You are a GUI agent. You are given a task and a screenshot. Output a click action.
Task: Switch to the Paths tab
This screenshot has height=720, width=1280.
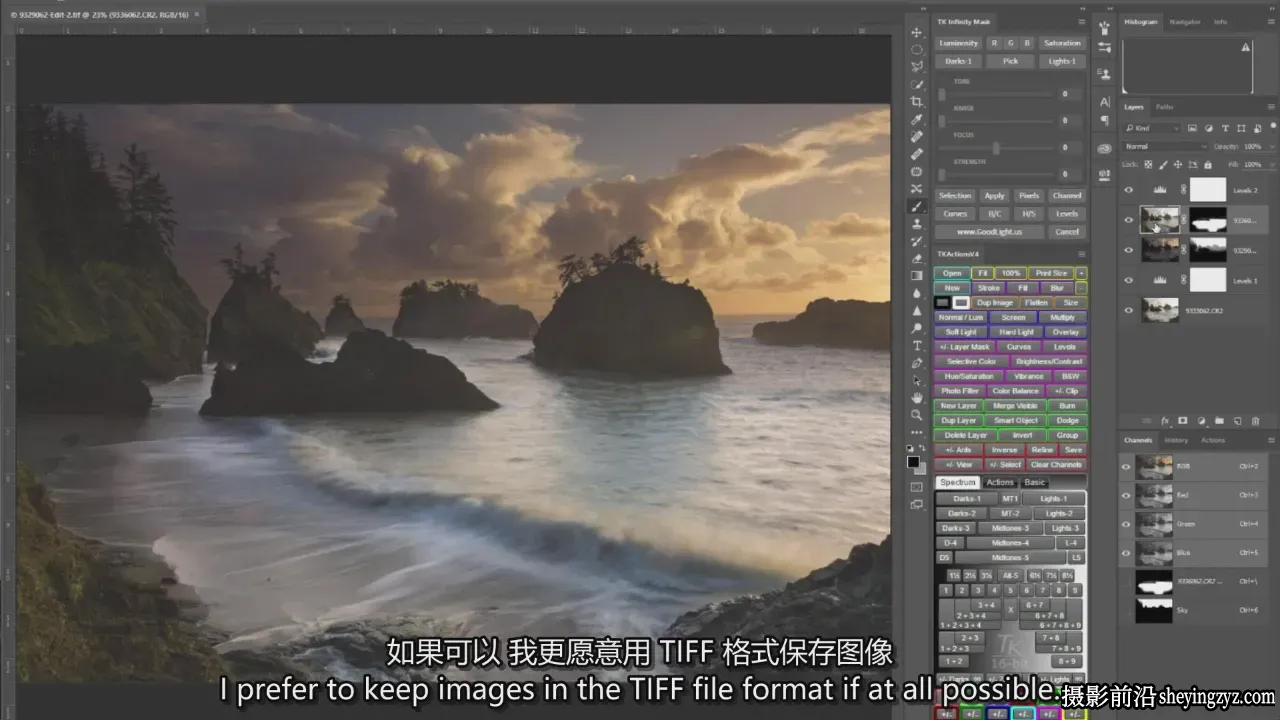(1165, 107)
